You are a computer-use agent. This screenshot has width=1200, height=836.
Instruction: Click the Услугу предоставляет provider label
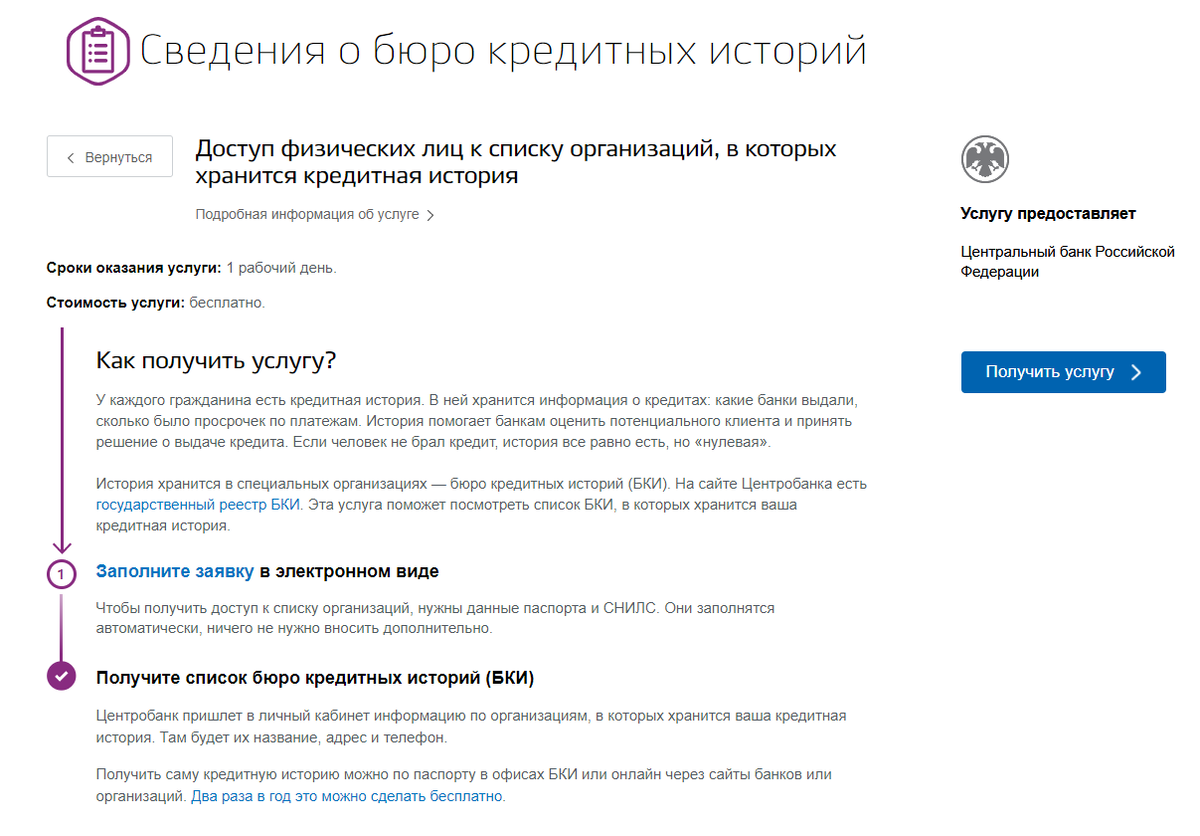(1048, 213)
